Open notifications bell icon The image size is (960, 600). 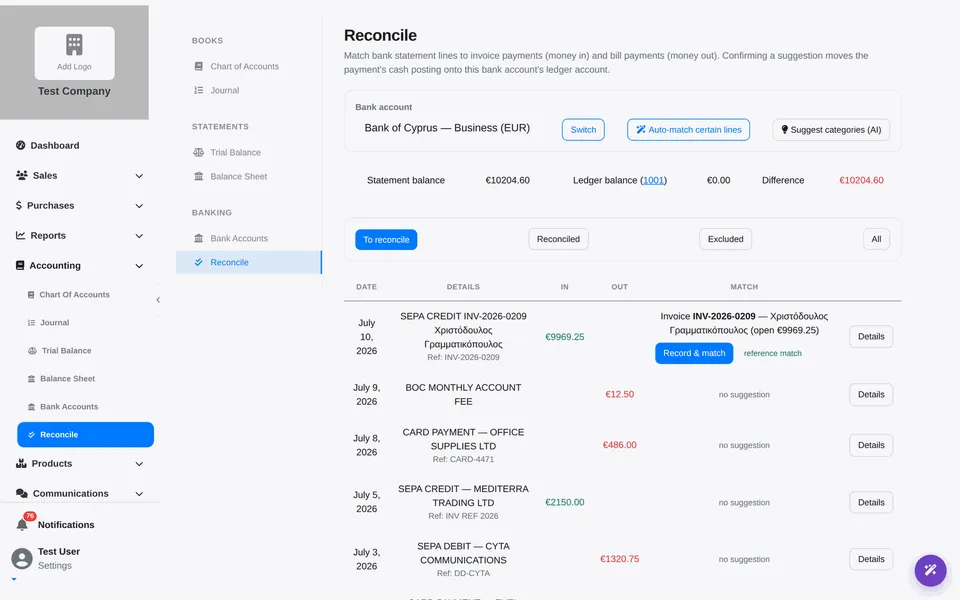coord(22,524)
